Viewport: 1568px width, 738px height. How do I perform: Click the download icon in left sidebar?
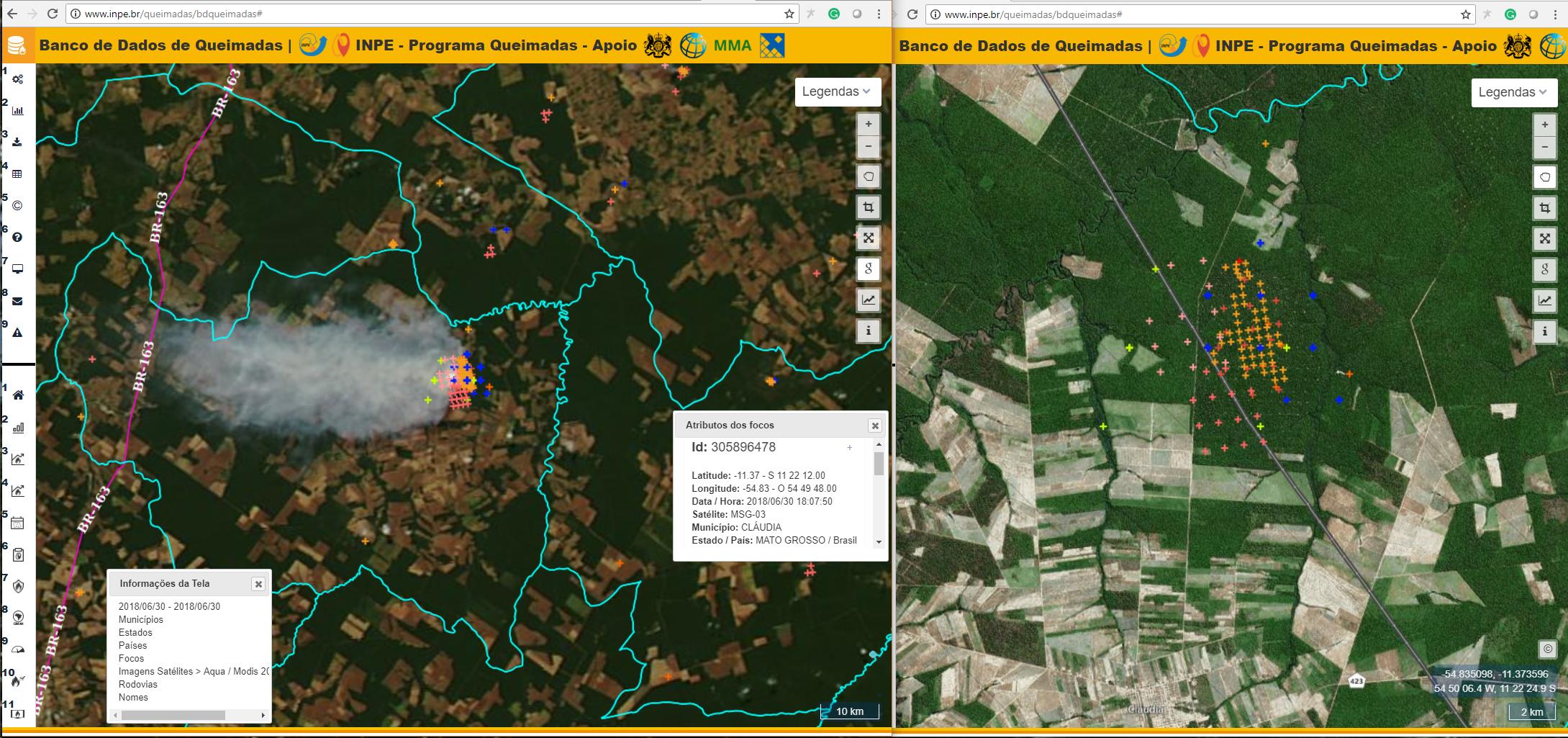pyautogui.click(x=18, y=142)
